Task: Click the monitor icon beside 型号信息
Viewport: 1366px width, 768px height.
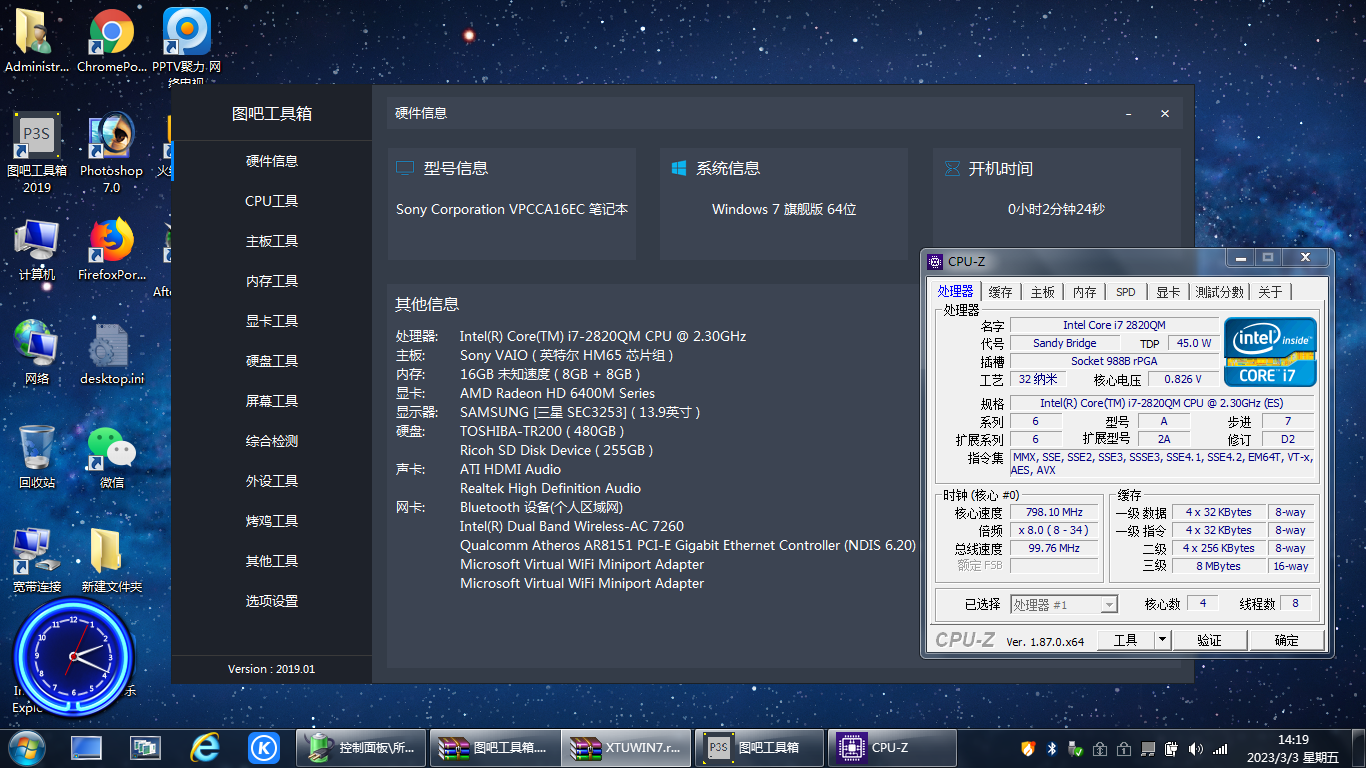Action: (x=404, y=168)
